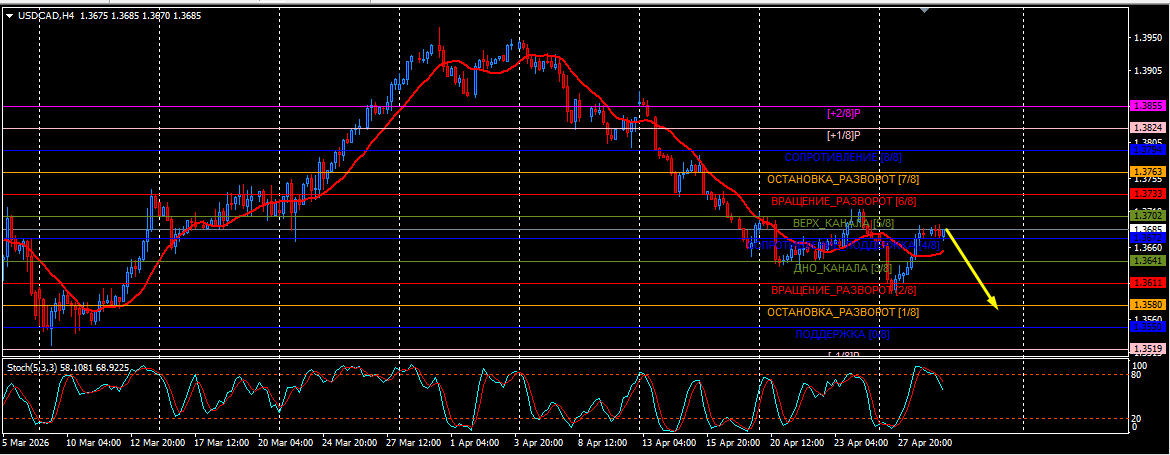Click the [+2/8]P level label
Screen dimensions: 1170x455
(x=843, y=113)
